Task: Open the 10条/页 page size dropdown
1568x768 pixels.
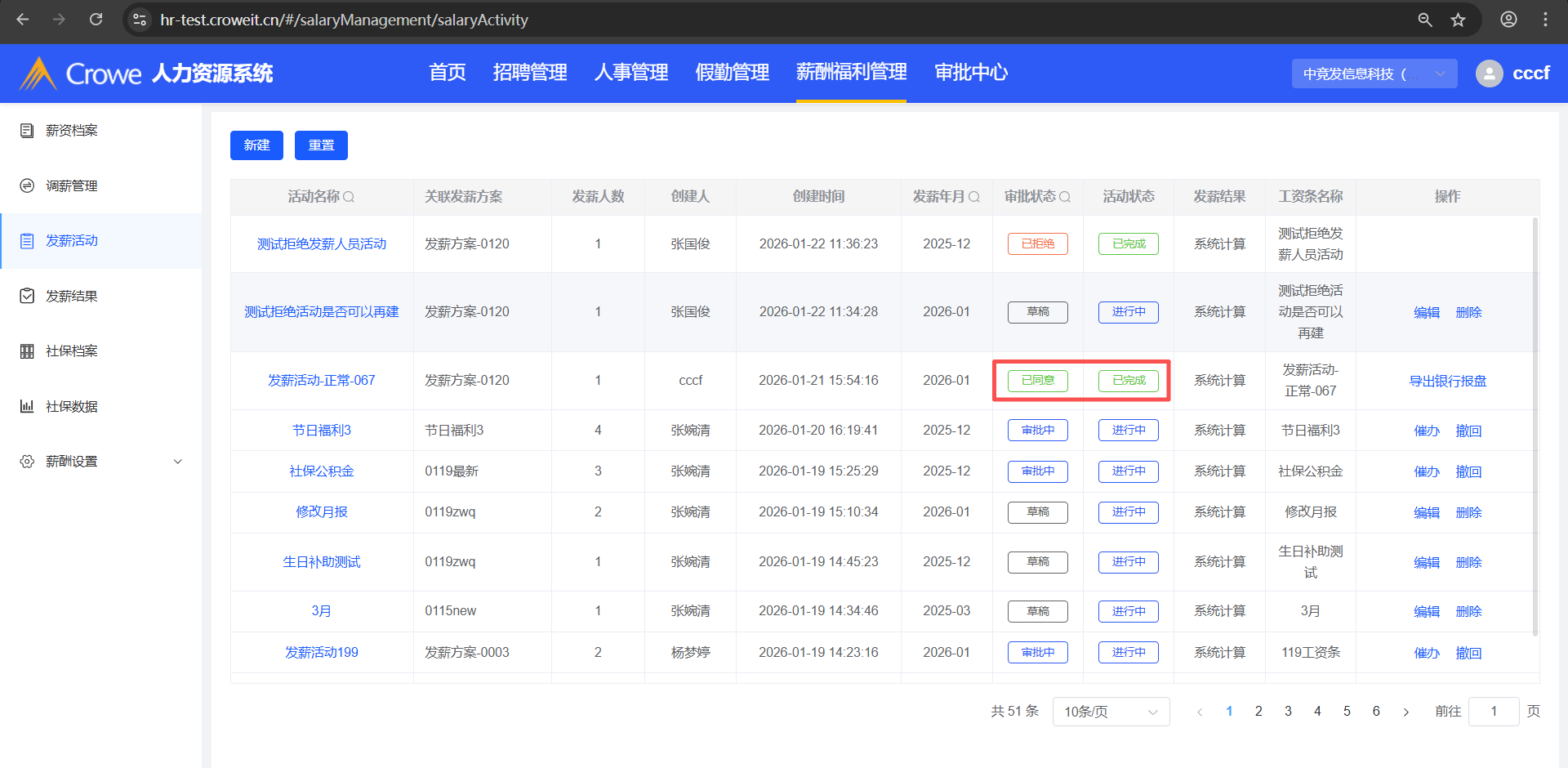Action: [x=1111, y=712]
